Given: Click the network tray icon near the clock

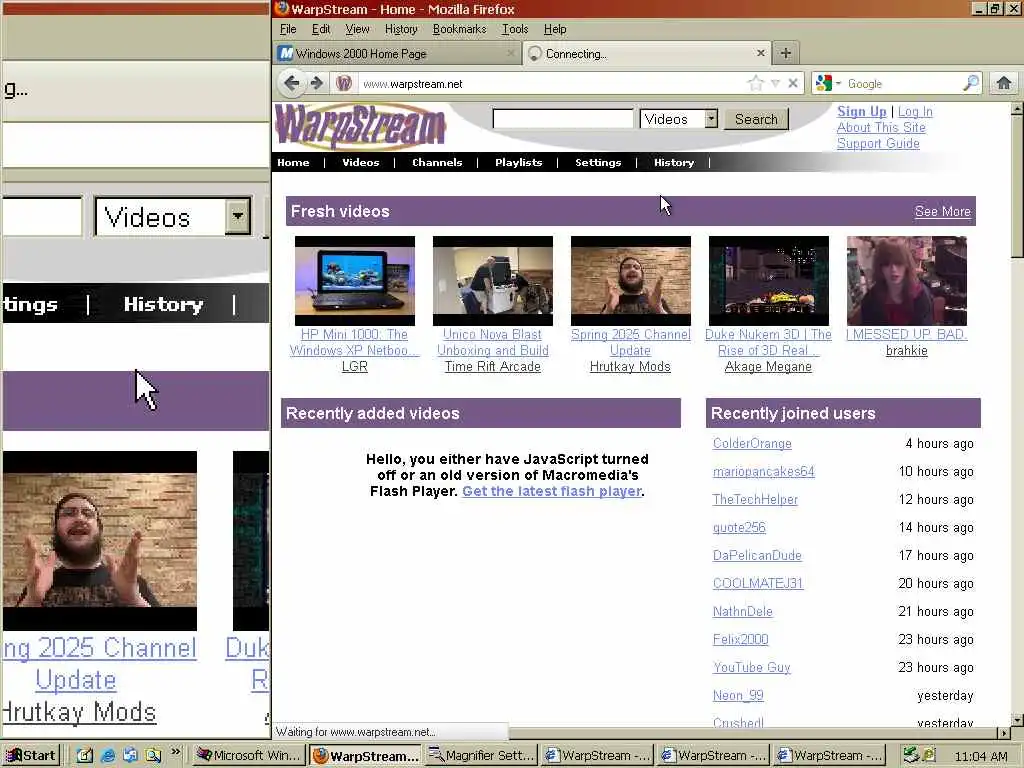Looking at the screenshot, I should (910, 756).
